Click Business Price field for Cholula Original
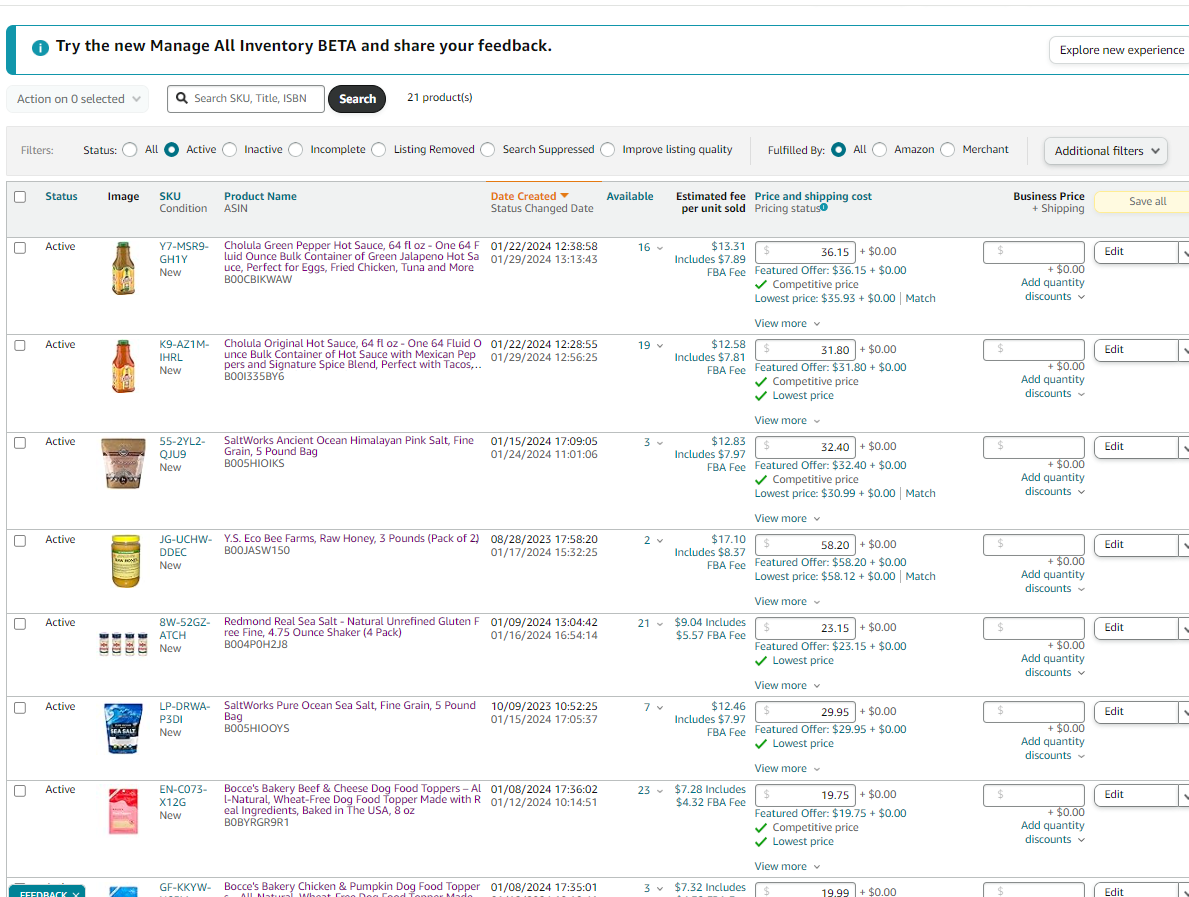The height and width of the screenshot is (897, 1189). pyautogui.click(x=1034, y=350)
